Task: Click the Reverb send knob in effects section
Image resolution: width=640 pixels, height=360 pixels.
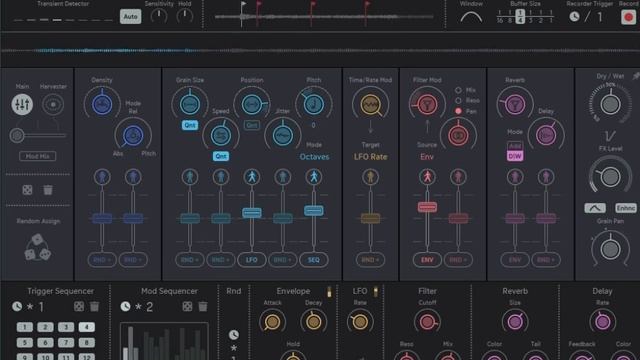Action: (x=515, y=104)
